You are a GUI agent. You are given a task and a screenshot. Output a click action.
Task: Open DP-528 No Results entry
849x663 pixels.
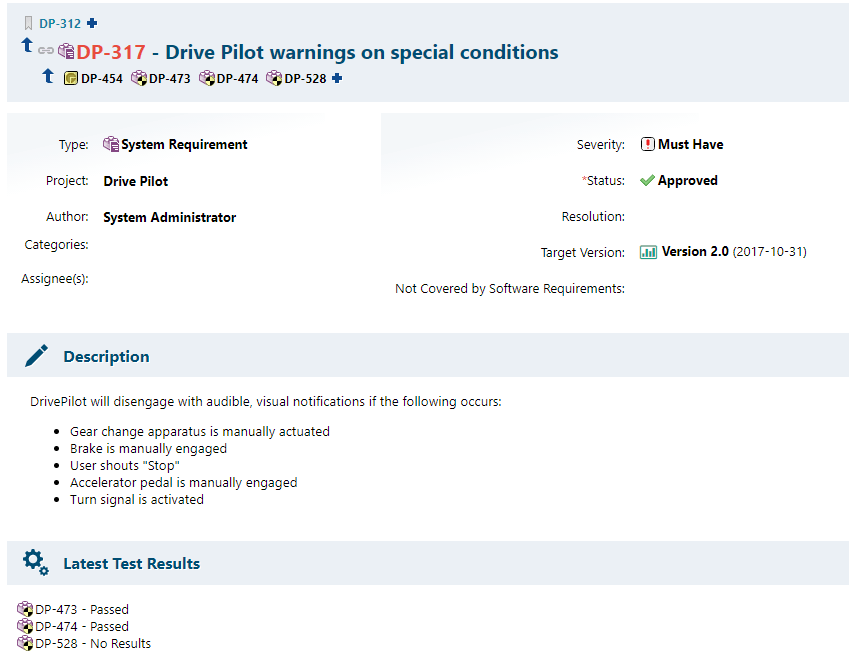pyautogui.click(x=92, y=643)
